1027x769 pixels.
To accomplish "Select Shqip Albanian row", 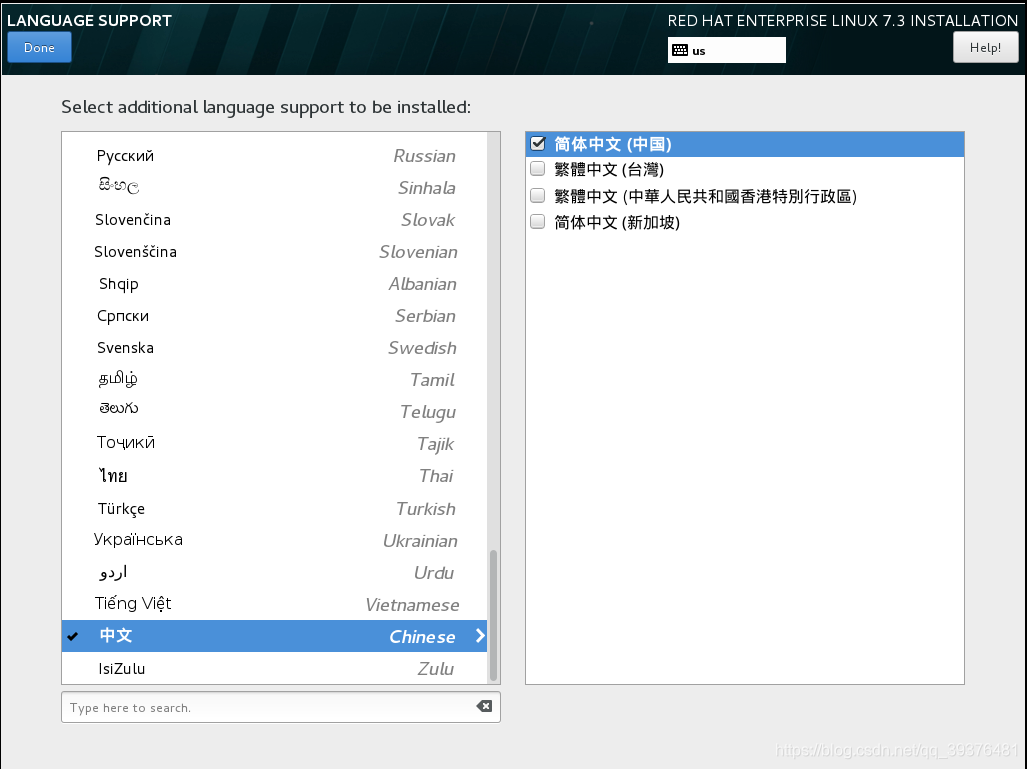I will (274, 284).
